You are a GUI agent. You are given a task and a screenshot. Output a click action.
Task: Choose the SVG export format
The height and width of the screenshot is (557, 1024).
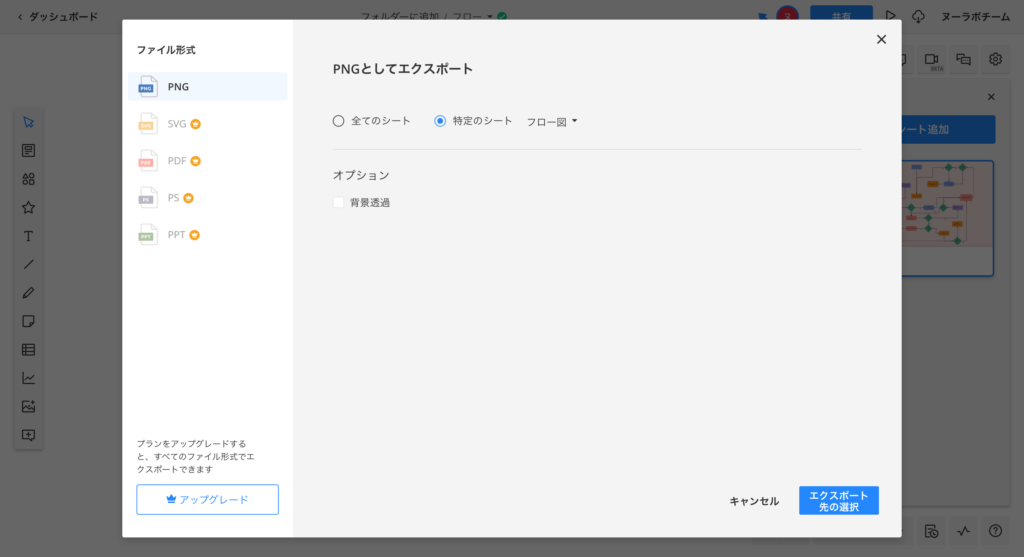coord(176,124)
